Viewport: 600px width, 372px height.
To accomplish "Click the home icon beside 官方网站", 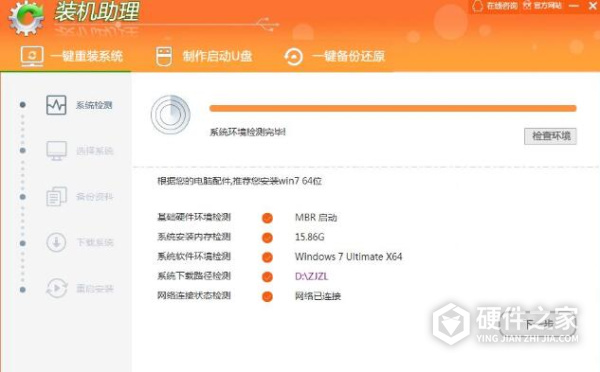I will [x=527, y=5].
